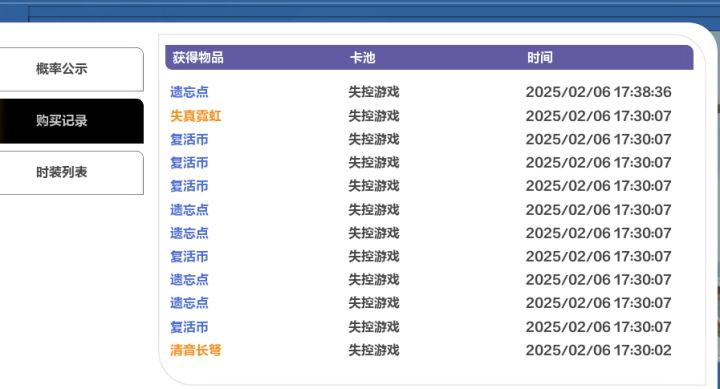Viewport: 720px width, 389px height.
Task: Click the 获得物品 column header
Action: point(198,57)
